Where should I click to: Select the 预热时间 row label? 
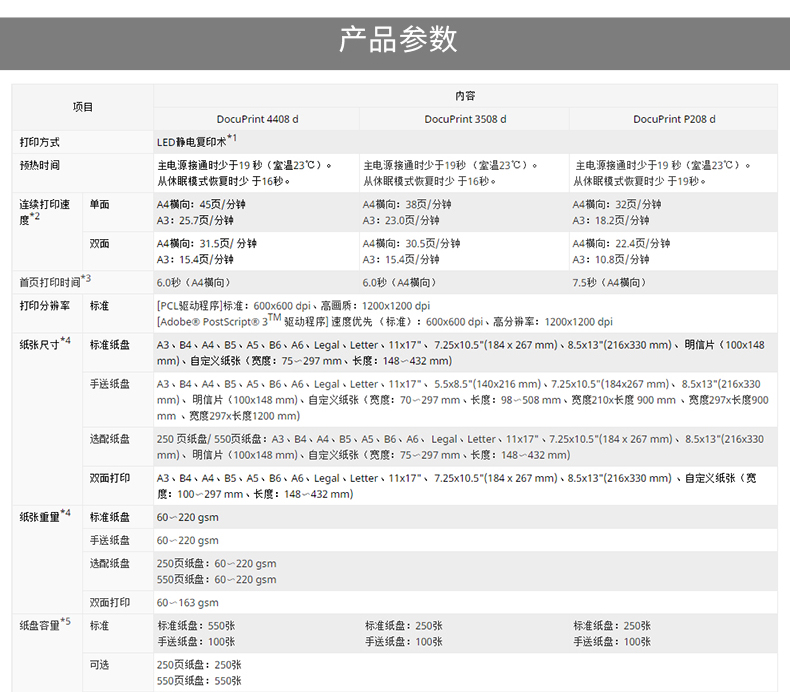[x=40, y=165]
